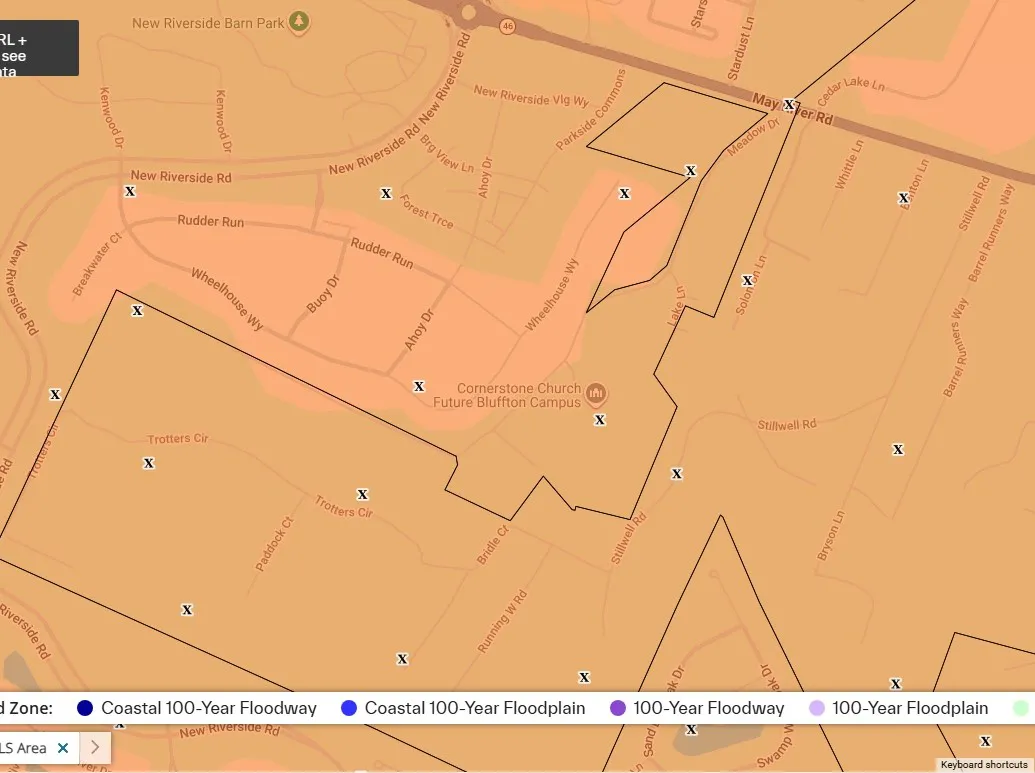Click the 100-Year Floodplain light purple swatch
This screenshot has height=773, width=1035.
tap(817, 708)
